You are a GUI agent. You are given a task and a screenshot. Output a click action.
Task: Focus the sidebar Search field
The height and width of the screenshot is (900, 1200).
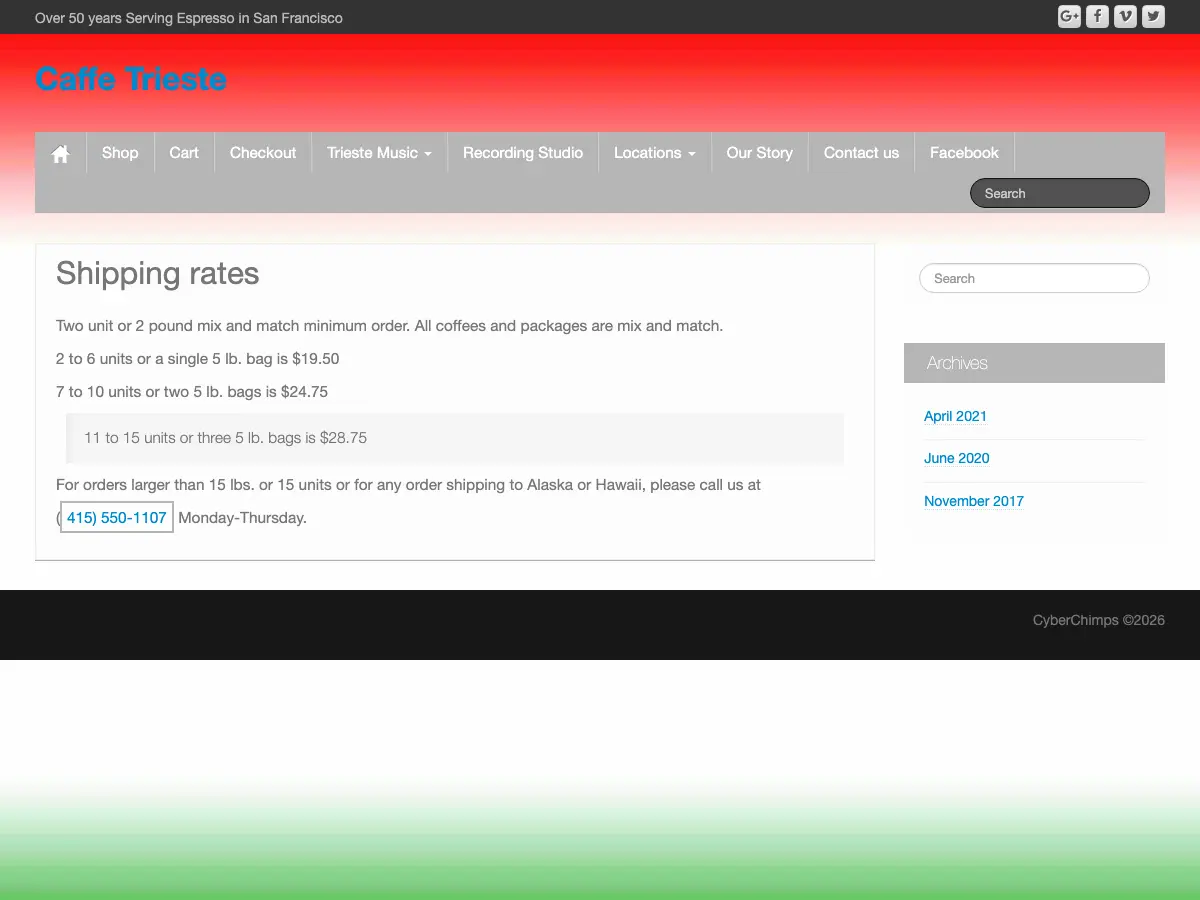point(1034,278)
